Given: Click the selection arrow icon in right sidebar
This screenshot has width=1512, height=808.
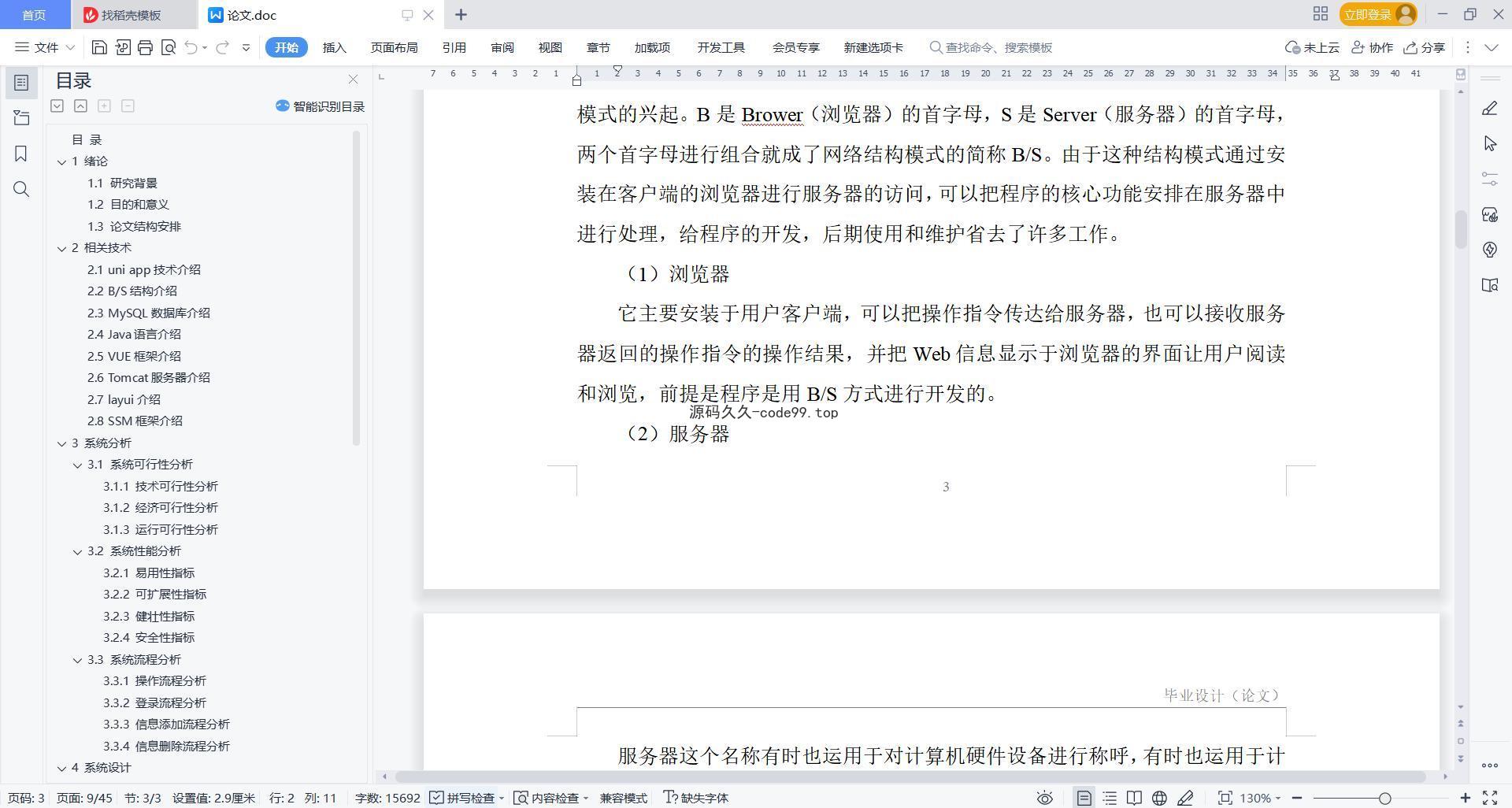Looking at the screenshot, I should click(1489, 143).
